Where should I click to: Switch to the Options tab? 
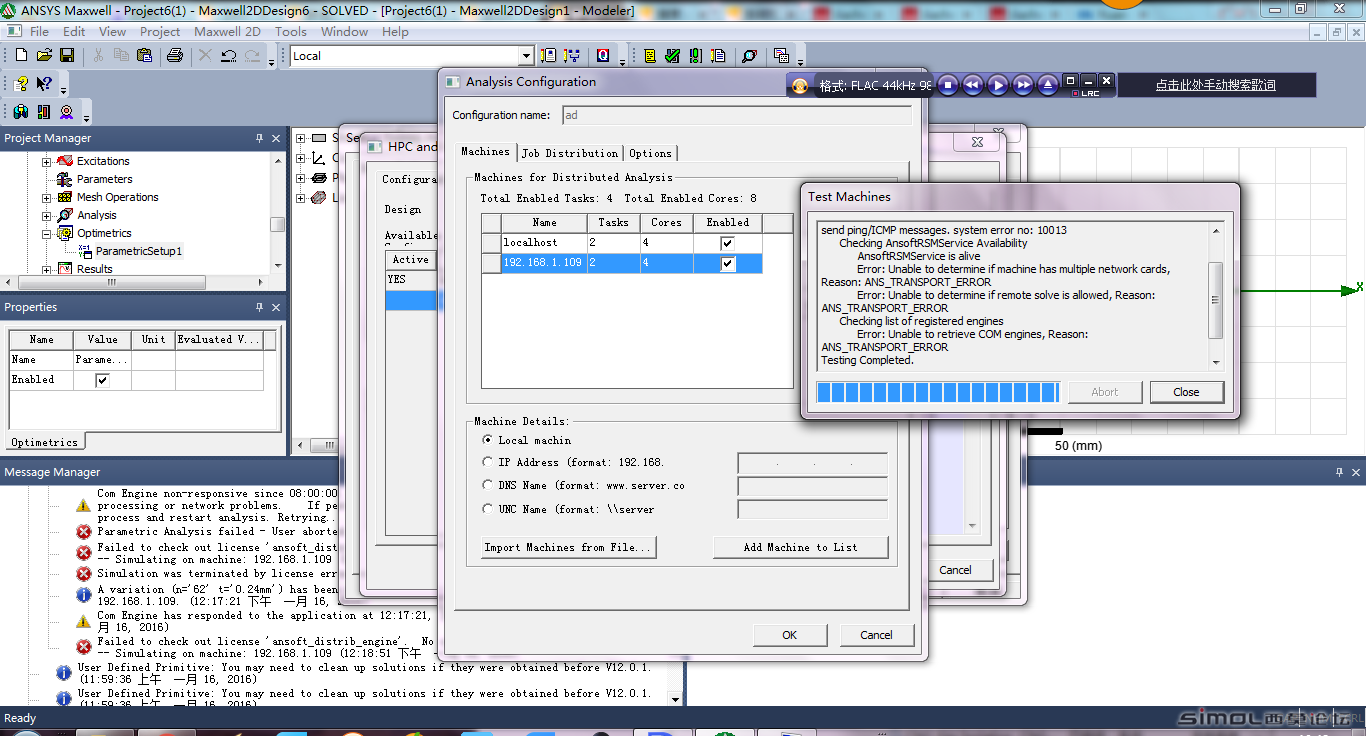pyautogui.click(x=650, y=153)
